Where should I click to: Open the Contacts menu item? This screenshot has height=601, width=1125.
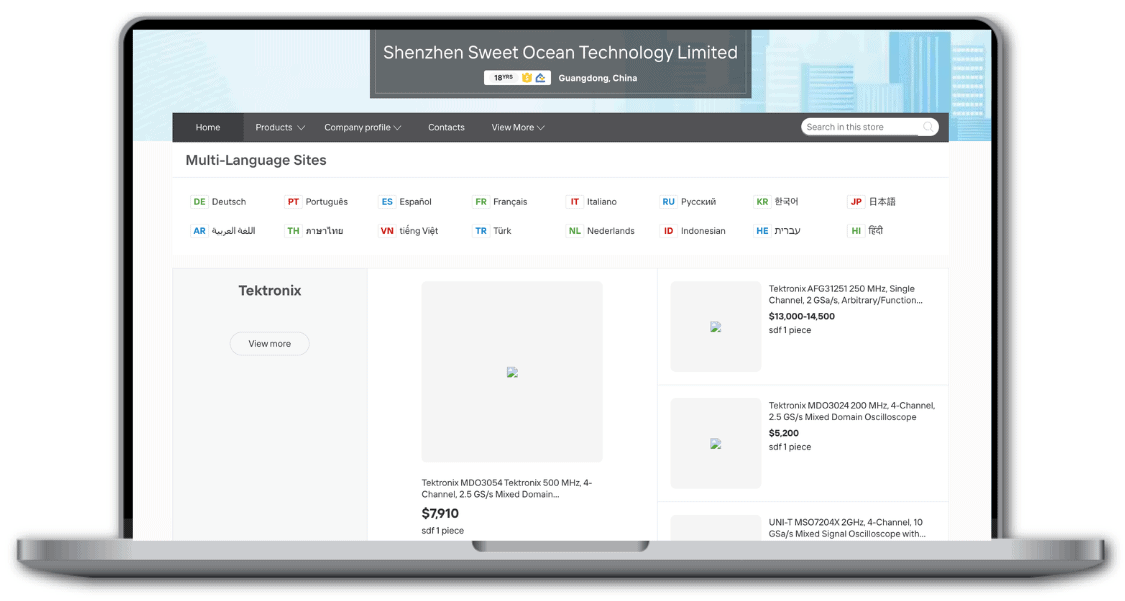tap(446, 128)
